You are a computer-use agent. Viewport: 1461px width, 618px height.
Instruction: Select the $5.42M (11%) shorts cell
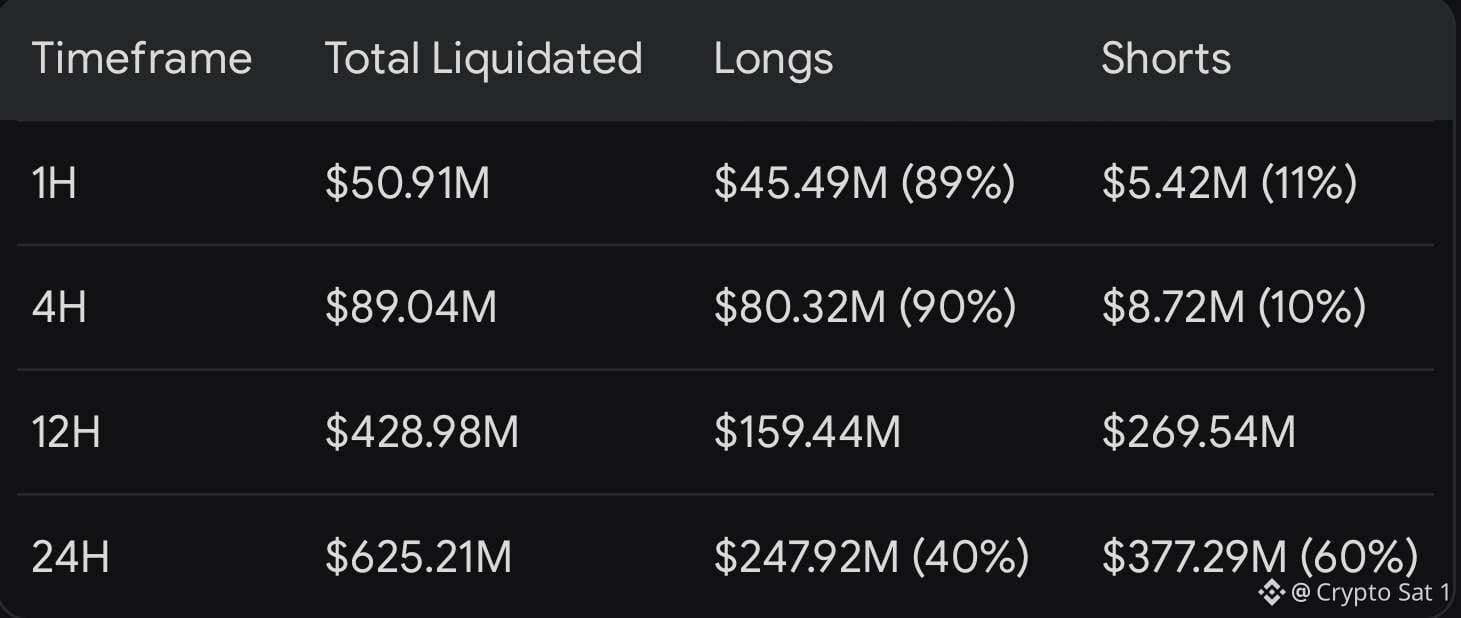1230,184
